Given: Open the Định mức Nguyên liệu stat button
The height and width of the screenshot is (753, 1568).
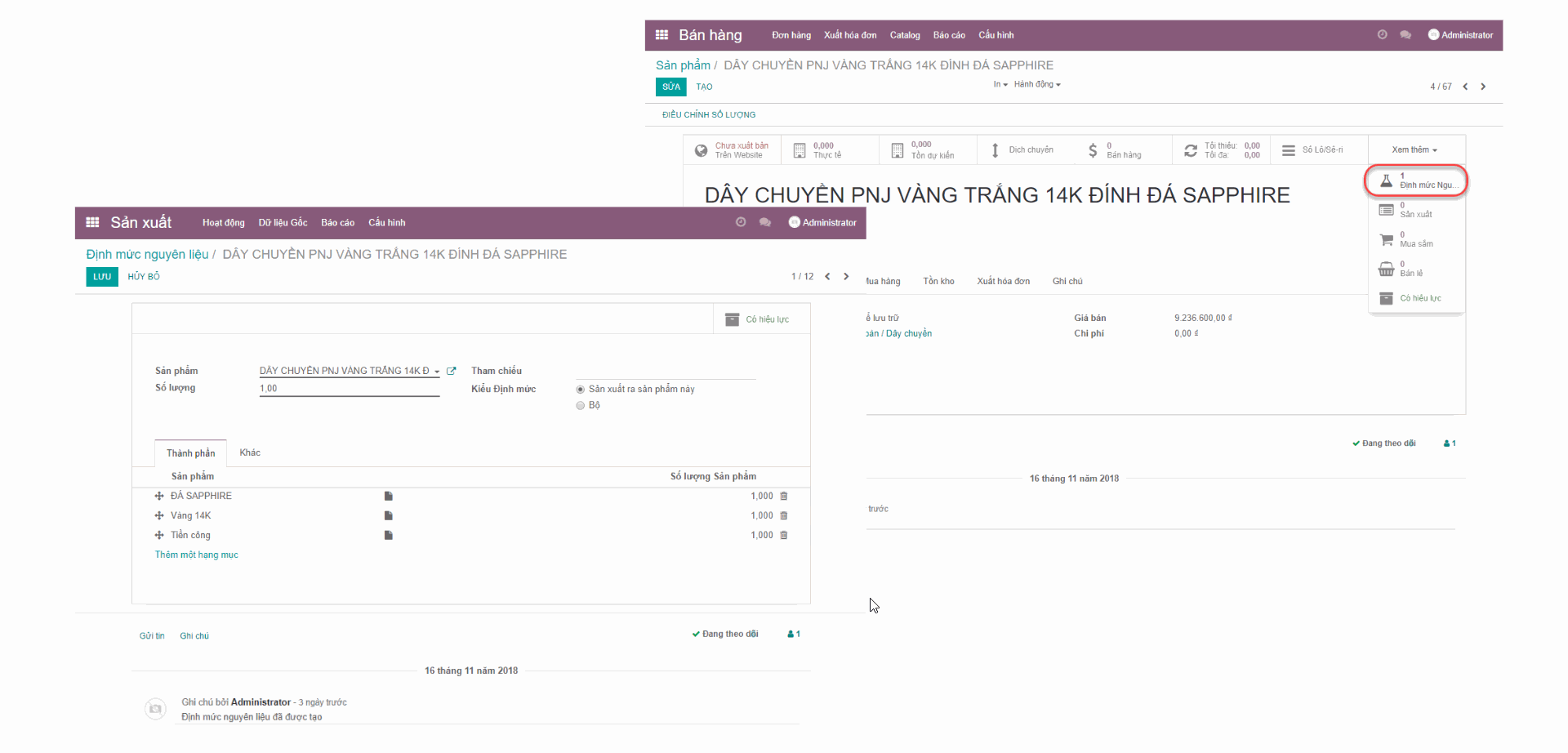Looking at the screenshot, I should click(1415, 180).
